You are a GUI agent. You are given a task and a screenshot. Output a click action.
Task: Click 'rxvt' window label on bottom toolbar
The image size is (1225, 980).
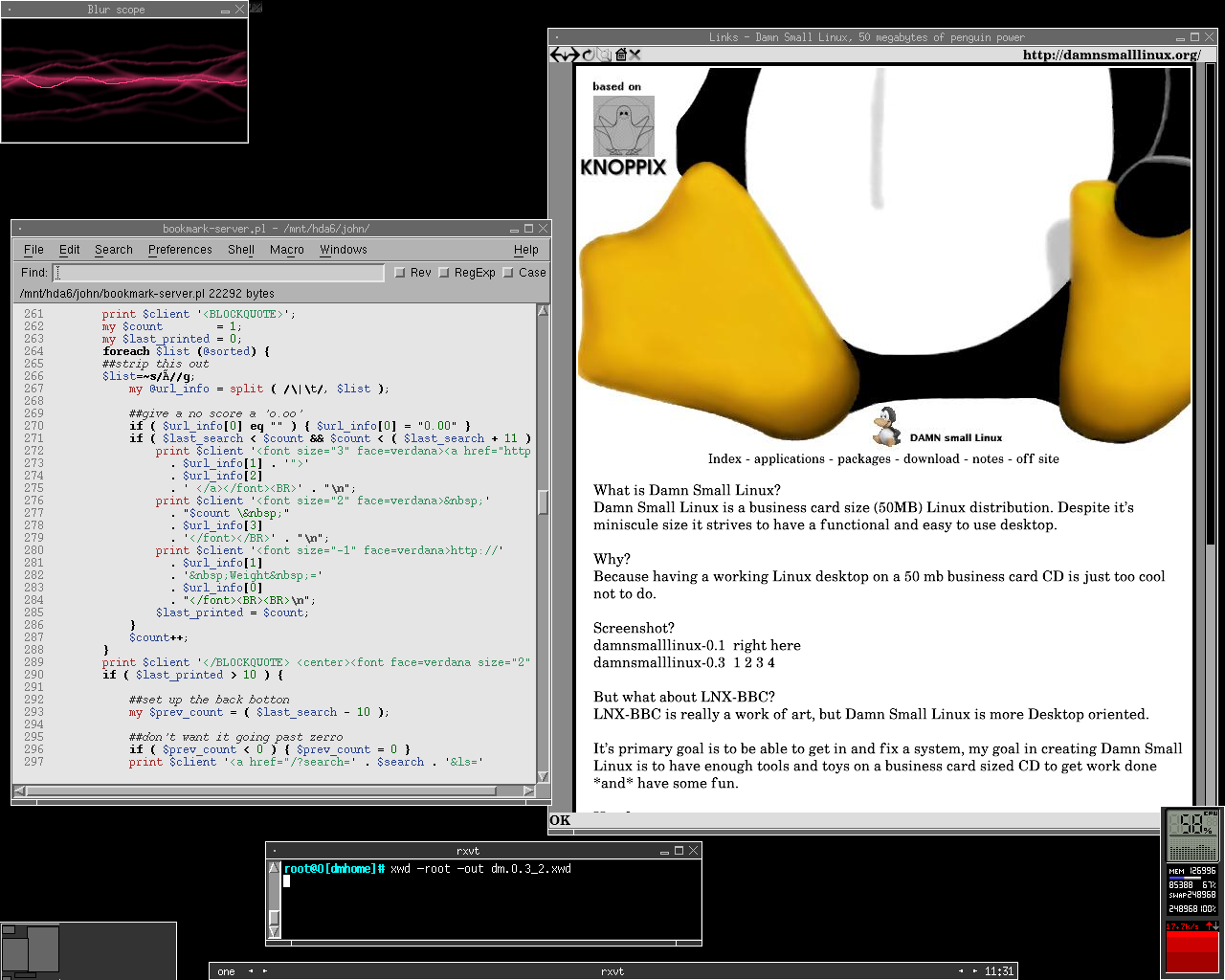612,971
